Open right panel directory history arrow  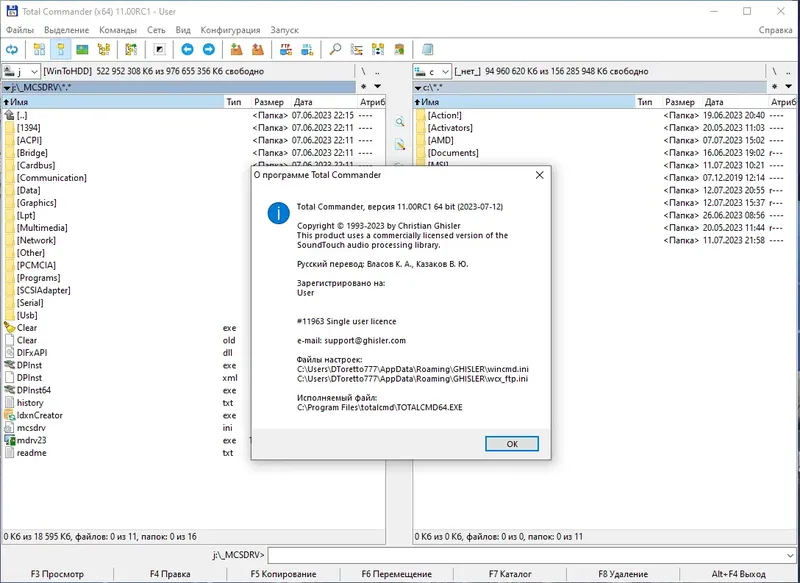tap(789, 87)
